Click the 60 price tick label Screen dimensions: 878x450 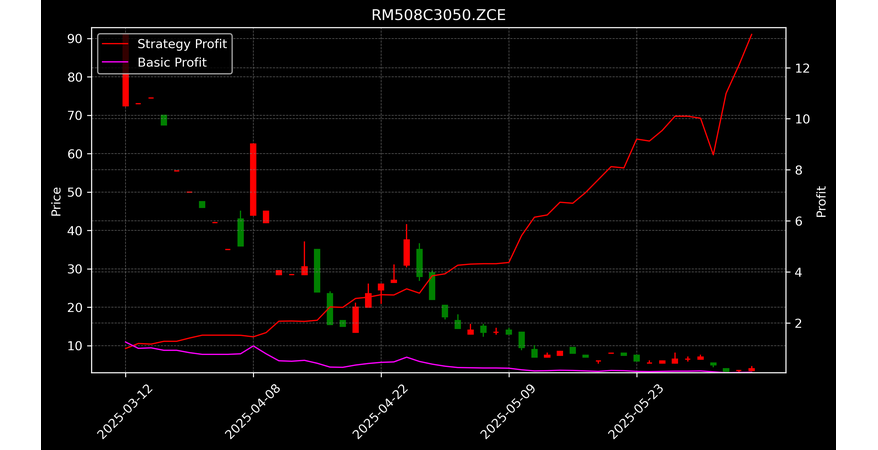click(76, 154)
